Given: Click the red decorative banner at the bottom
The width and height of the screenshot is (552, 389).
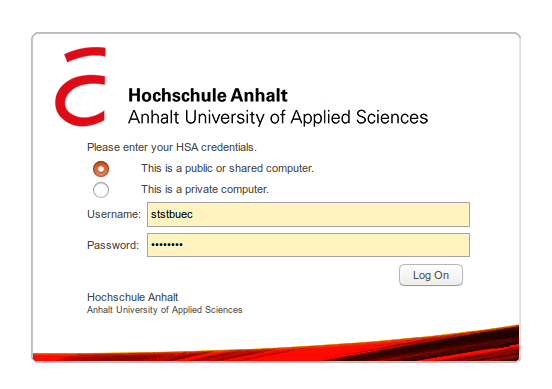Looking at the screenshot, I should (x=276, y=347).
